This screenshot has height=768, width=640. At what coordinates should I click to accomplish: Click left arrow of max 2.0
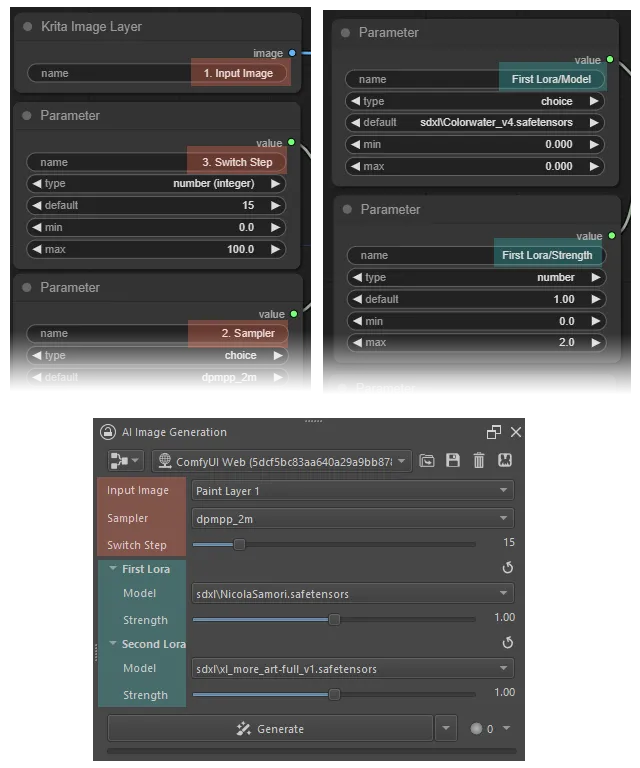[x=357, y=343]
